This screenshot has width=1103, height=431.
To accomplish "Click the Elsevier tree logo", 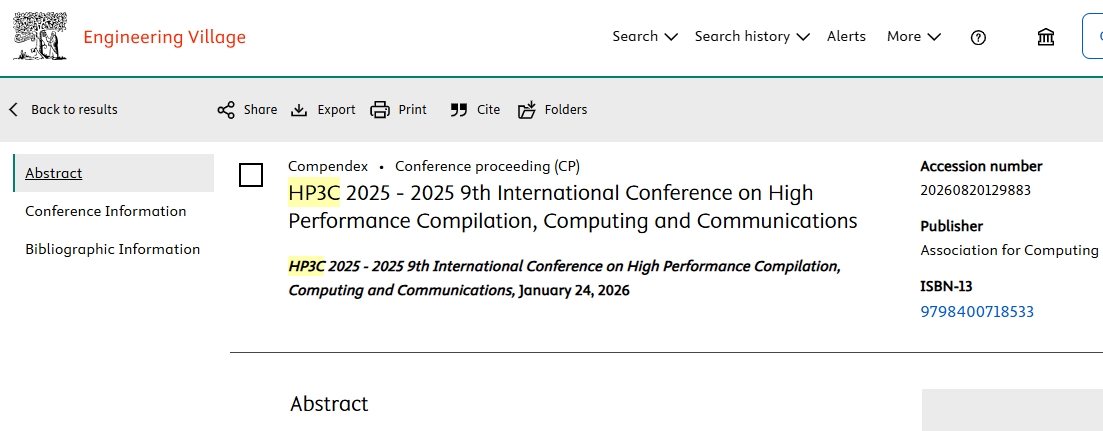I will (40, 37).
